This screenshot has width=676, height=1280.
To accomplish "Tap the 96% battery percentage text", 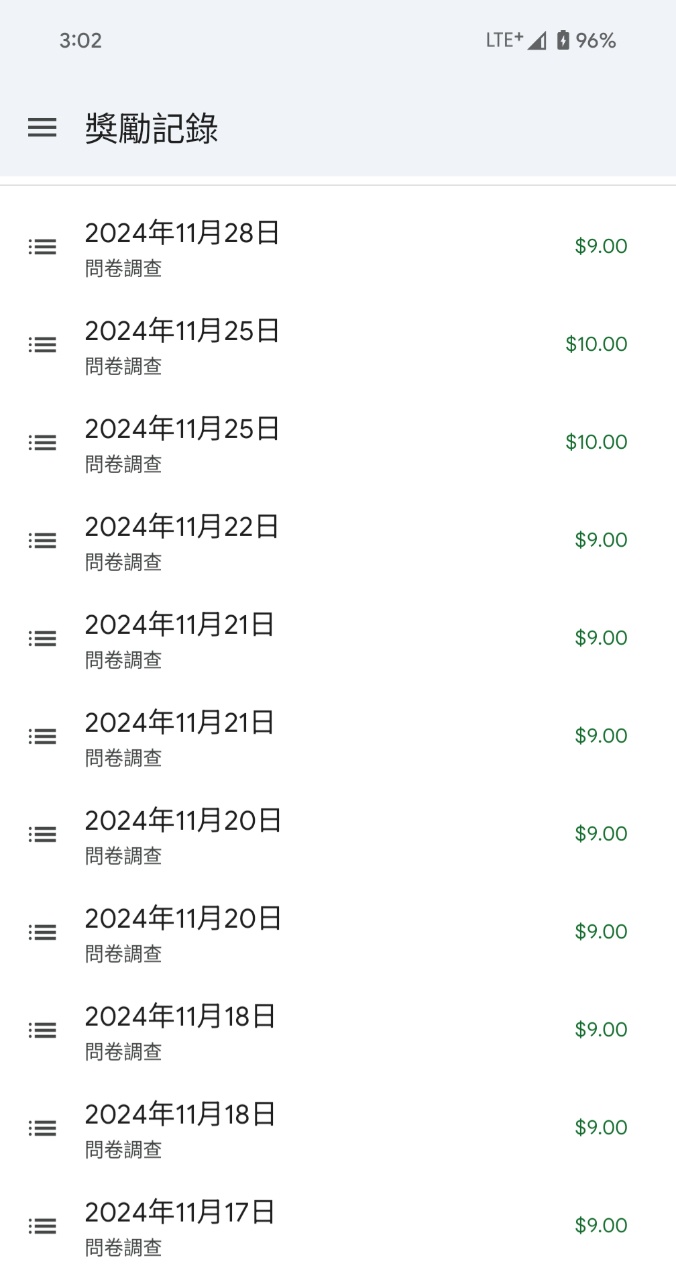I will (596, 41).
